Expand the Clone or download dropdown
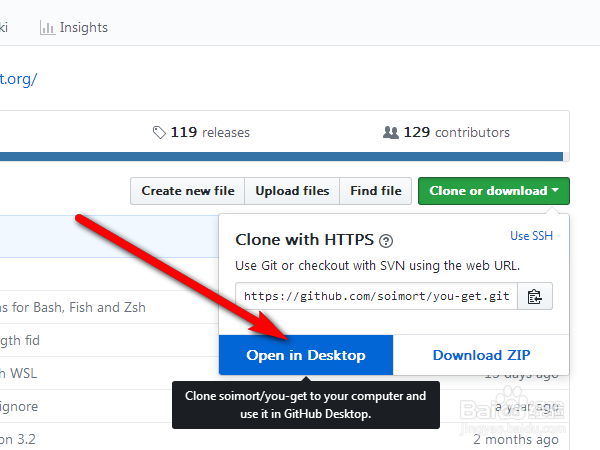 494,191
